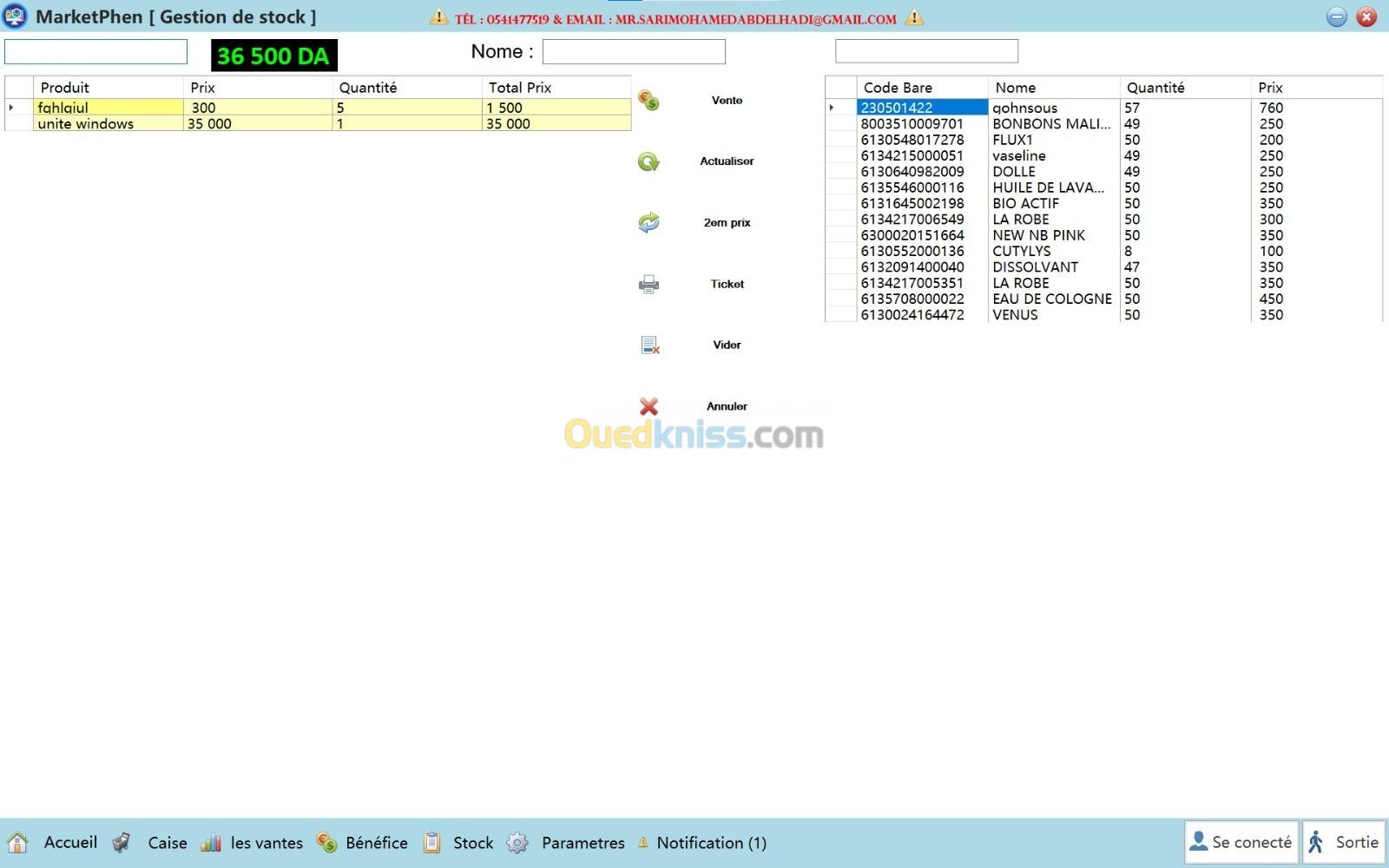The width and height of the screenshot is (1389, 868).
Task: Click the Caise cart icon
Action: pos(122,843)
